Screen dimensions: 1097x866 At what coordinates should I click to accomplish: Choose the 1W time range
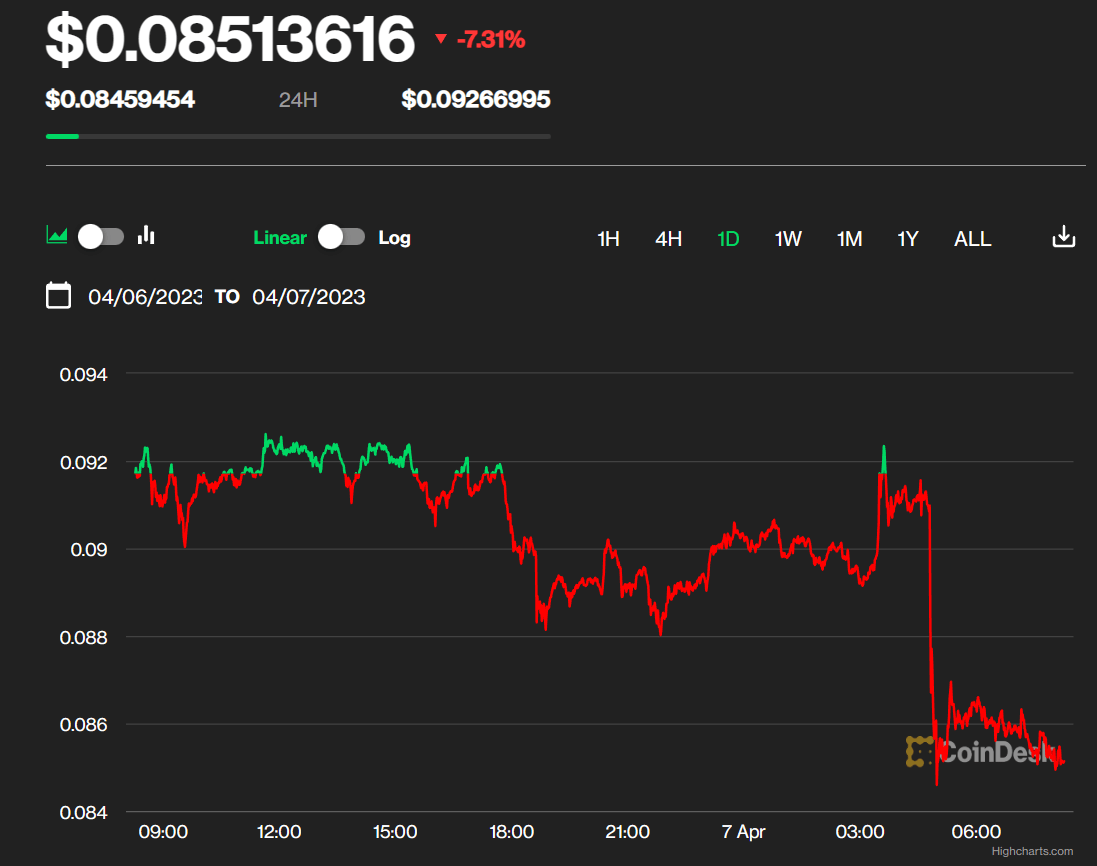(788, 239)
